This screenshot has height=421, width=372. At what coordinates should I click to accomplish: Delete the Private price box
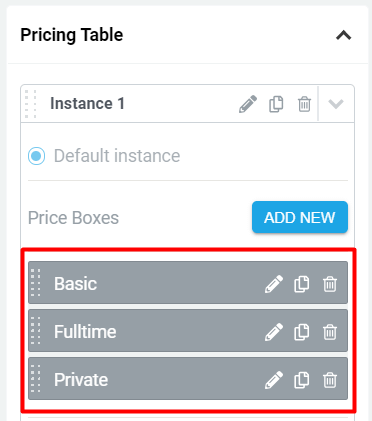click(x=330, y=380)
